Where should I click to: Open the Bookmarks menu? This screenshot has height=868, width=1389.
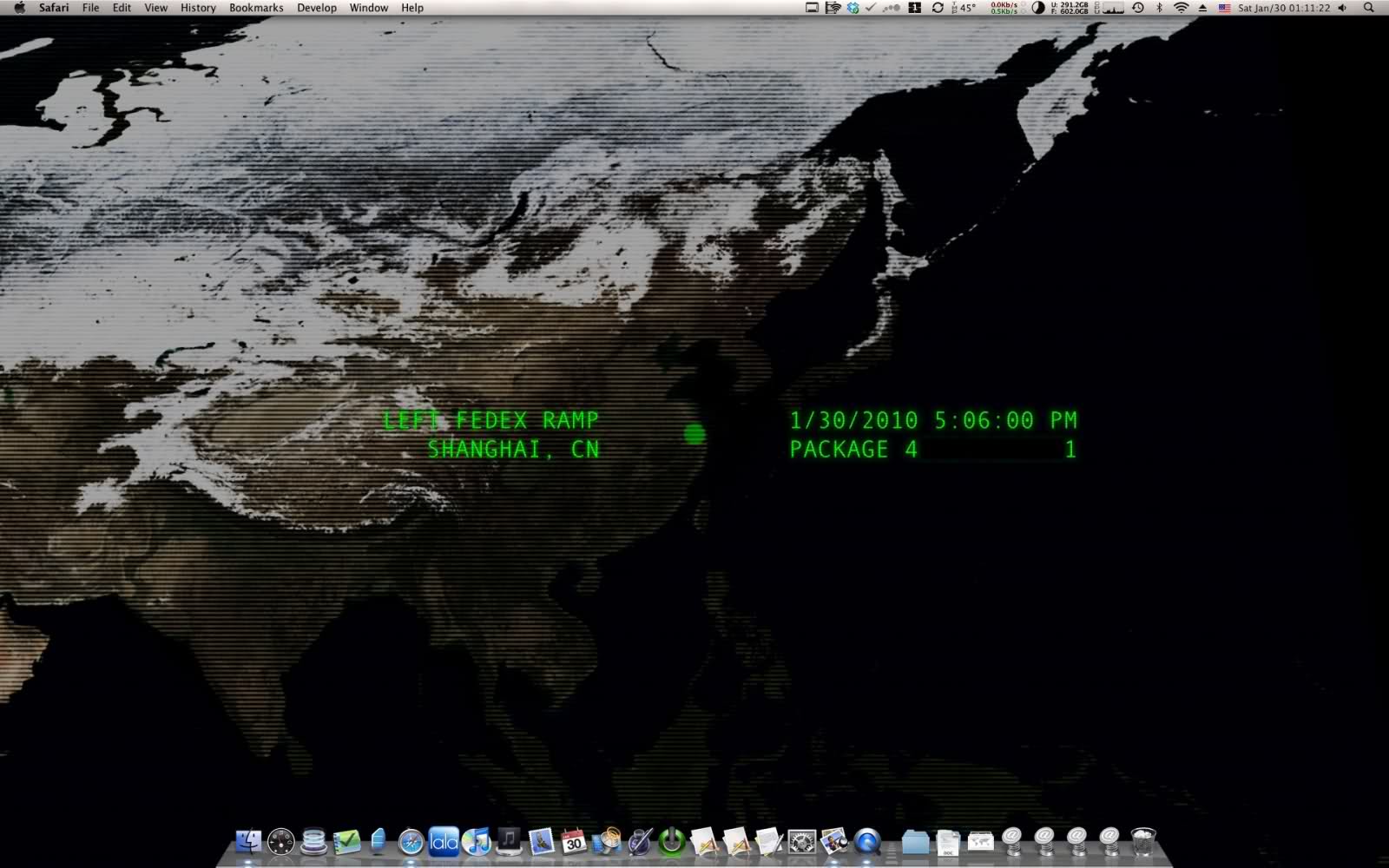[256, 8]
